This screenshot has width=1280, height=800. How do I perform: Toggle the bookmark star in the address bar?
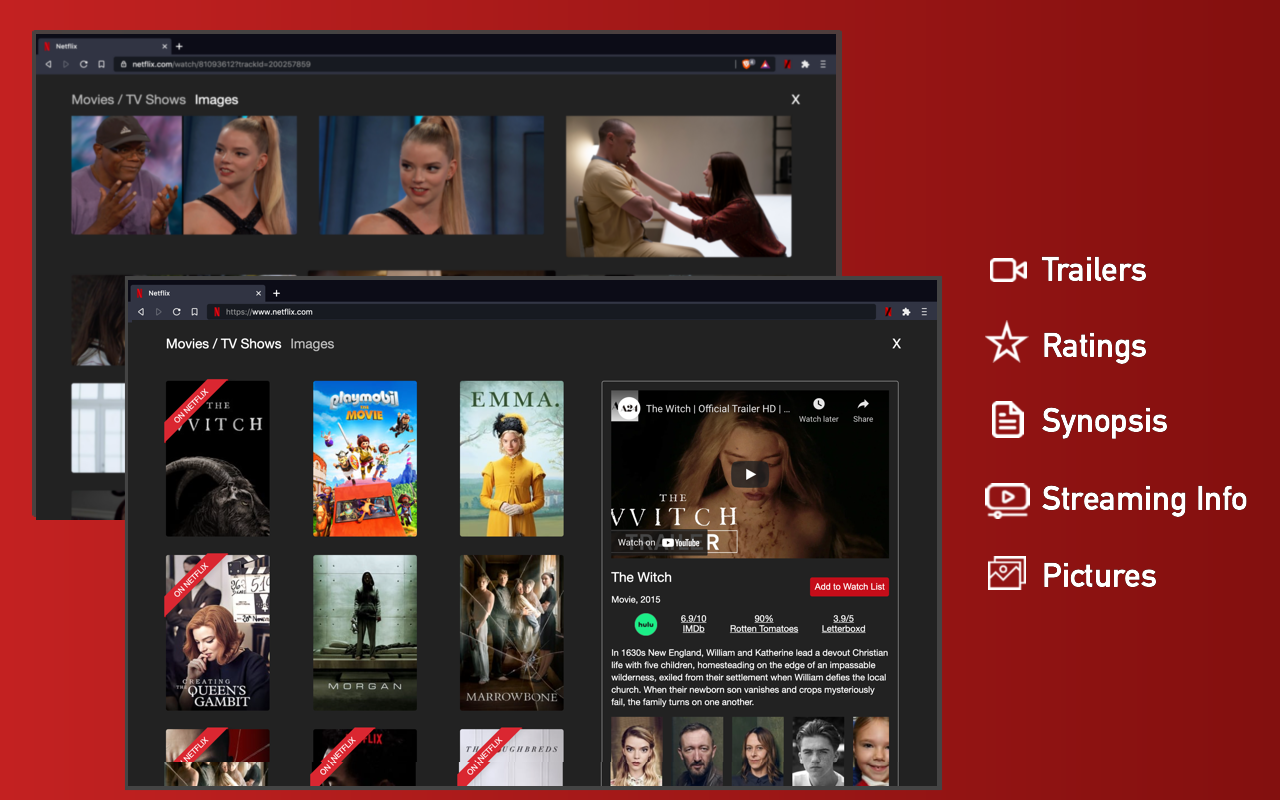(x=194, y=311)
